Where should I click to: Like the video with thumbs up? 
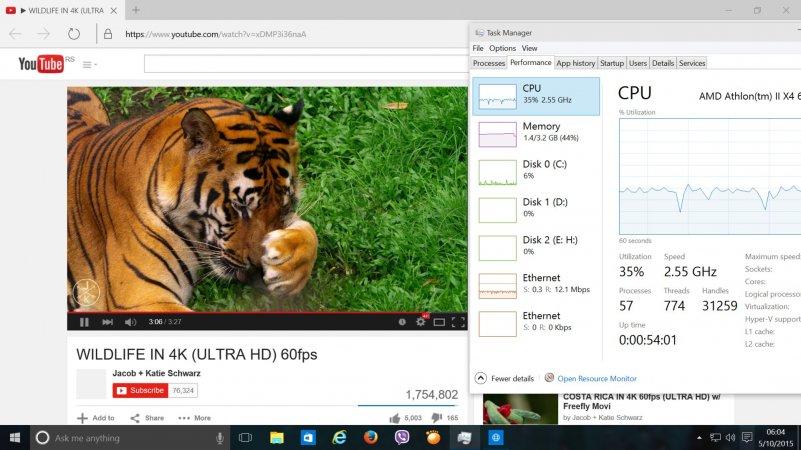(x=395, y=418)
